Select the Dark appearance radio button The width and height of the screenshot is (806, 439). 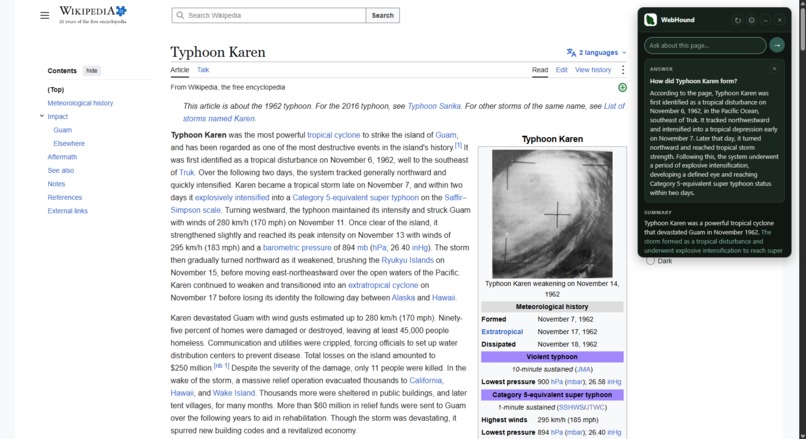pos(650,261)
